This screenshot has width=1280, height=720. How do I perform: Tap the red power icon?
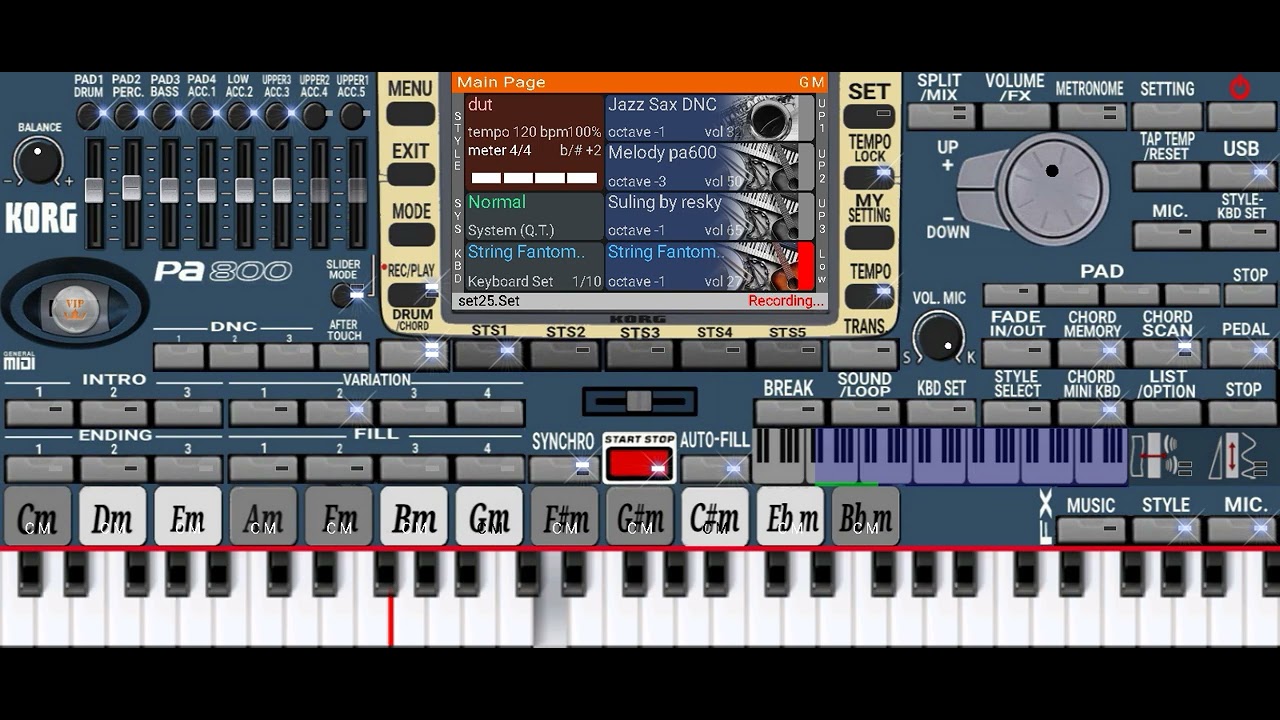tap(1240, 88)
